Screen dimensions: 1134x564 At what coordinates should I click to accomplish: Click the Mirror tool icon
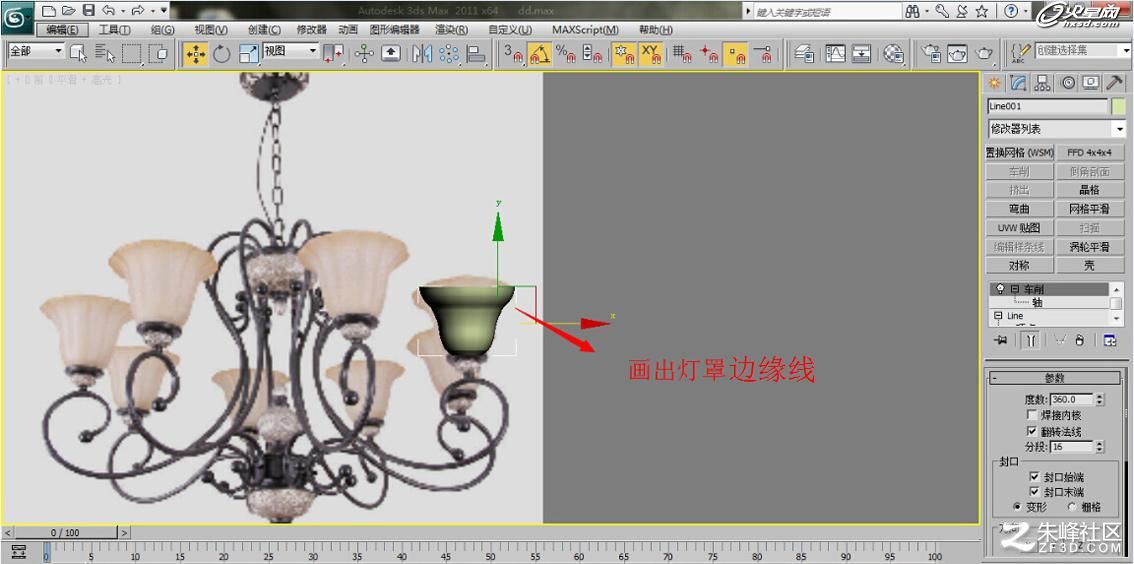[x=422, y=54]
